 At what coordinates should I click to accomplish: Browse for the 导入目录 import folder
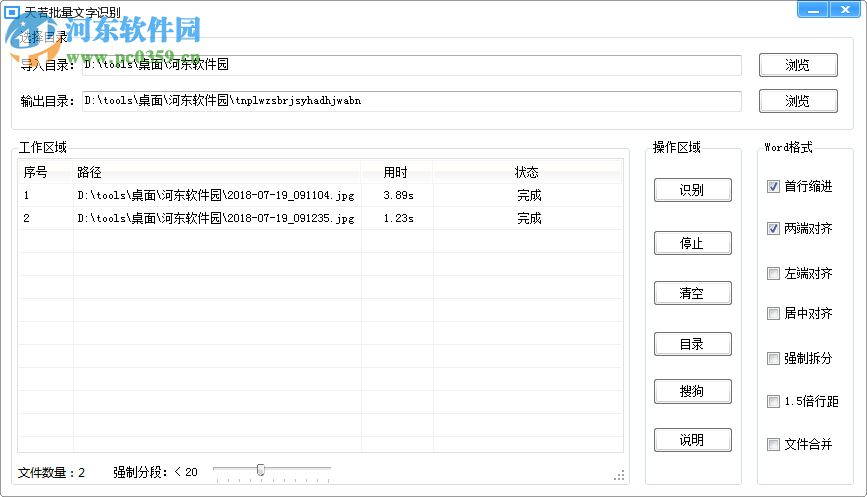[798, 65]
